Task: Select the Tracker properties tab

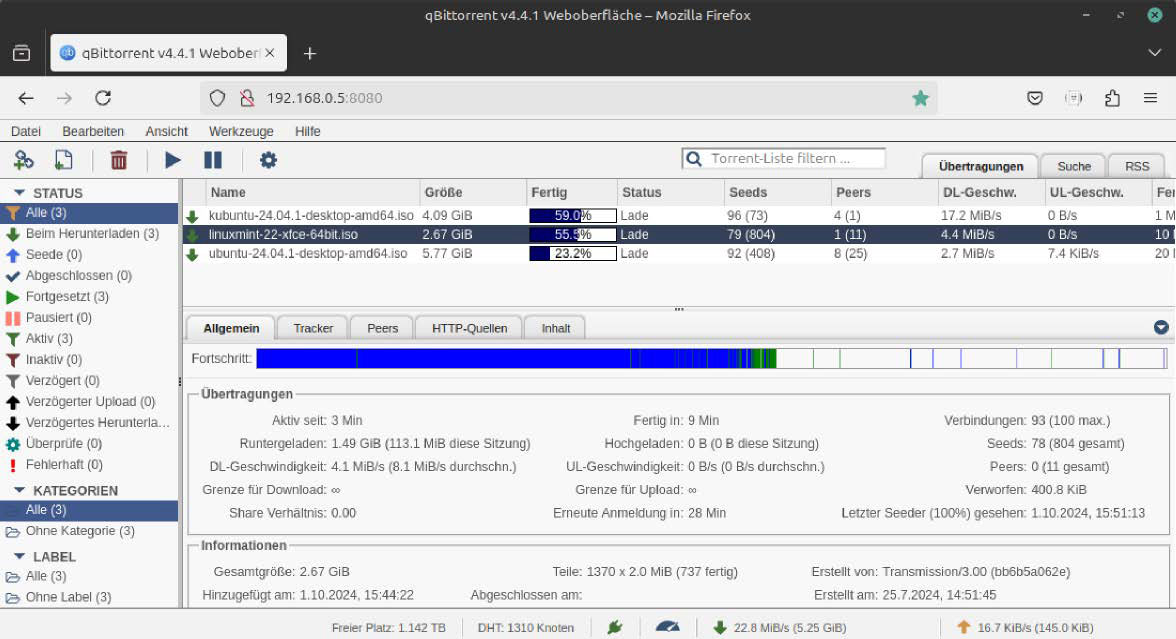Action: (313, 328)
